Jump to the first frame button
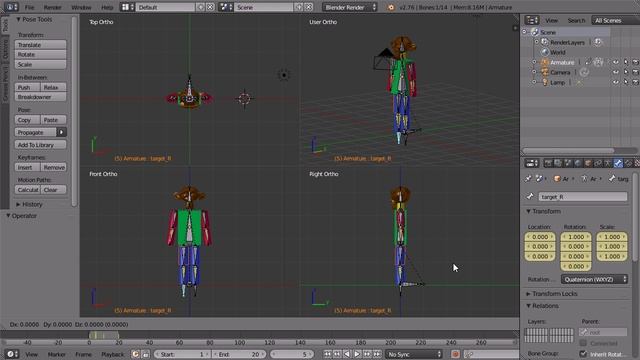 327,354
